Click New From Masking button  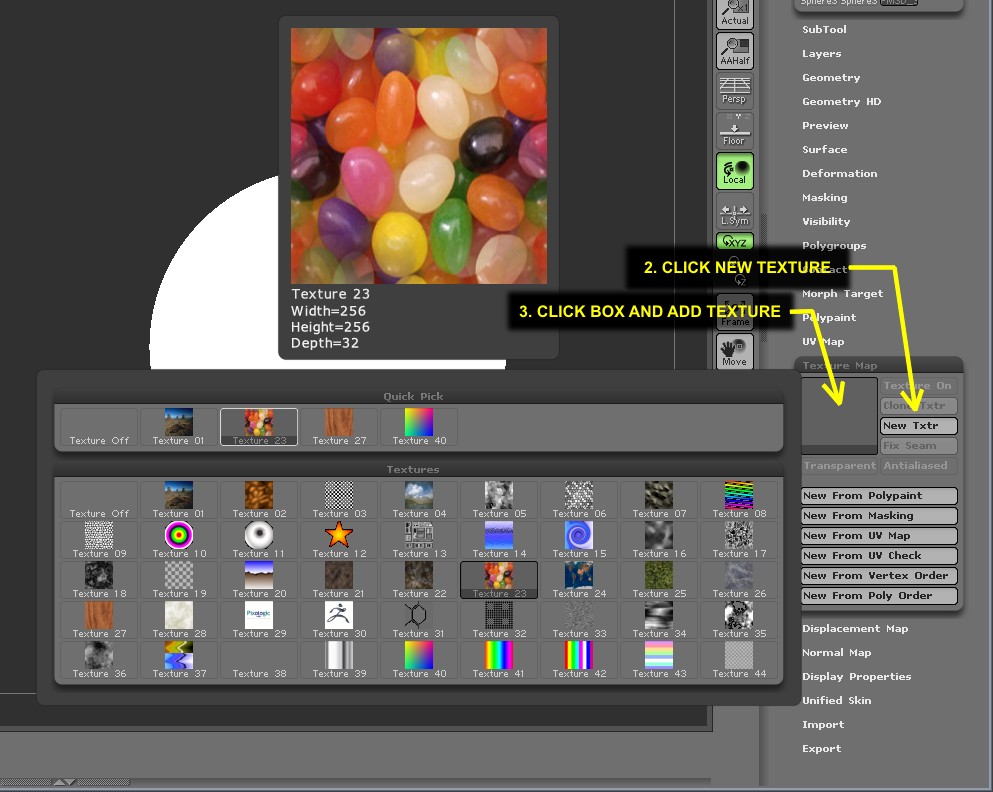pyautogui.click(x=879, y=516)
